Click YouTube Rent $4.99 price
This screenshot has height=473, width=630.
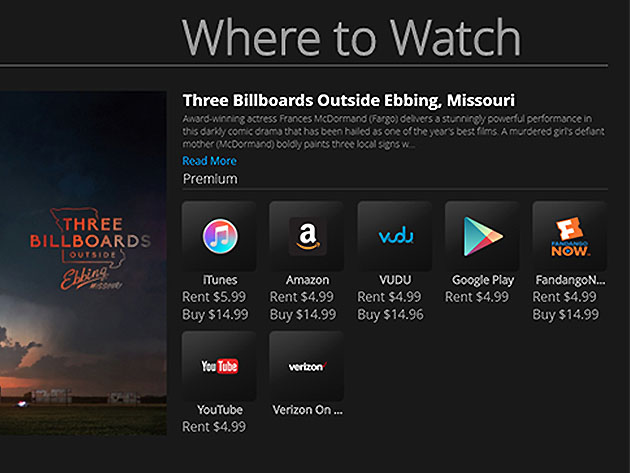[214, 427]
